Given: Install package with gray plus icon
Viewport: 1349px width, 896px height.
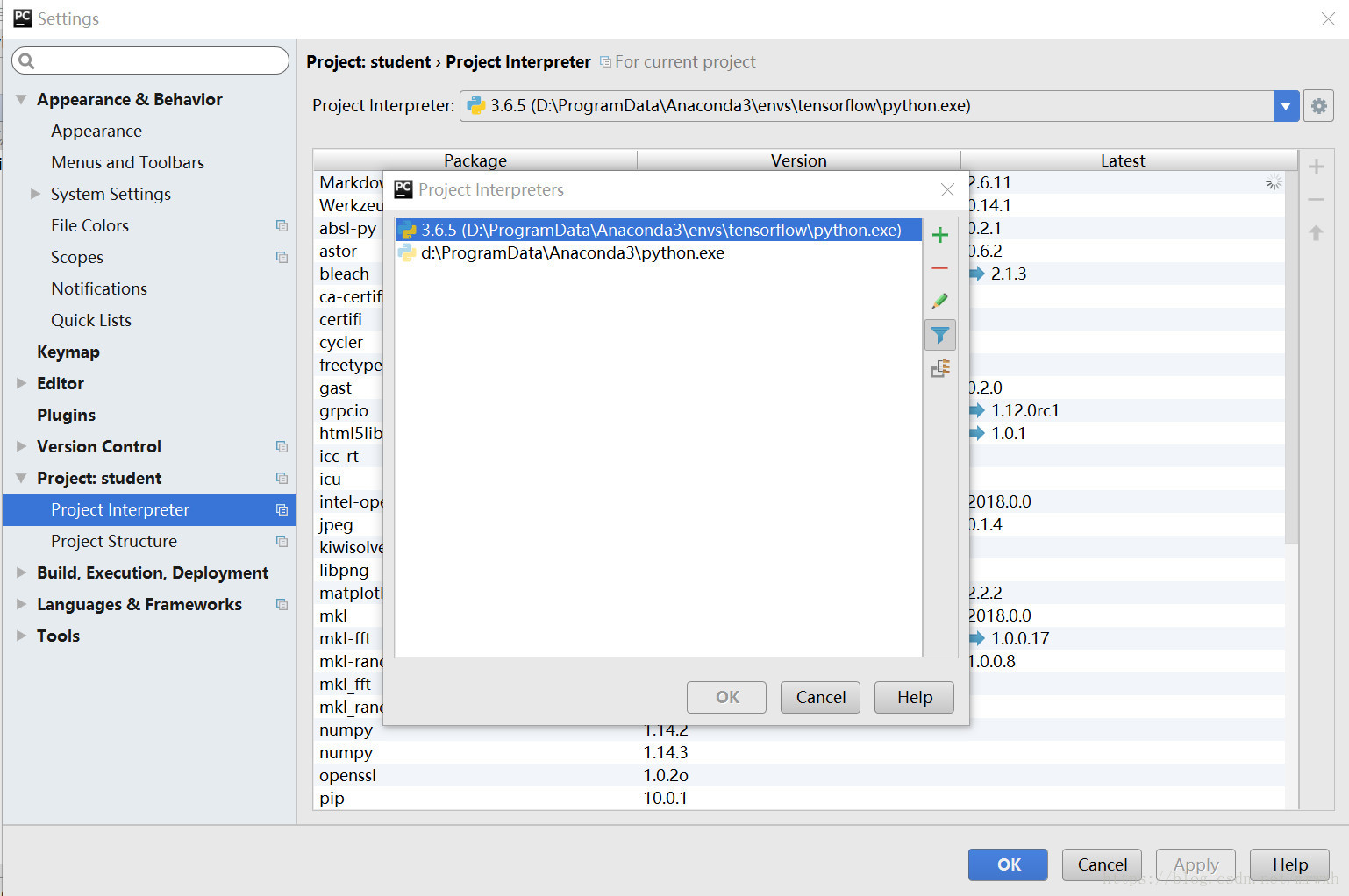Looking at the screenshot, I should [1316, 167].
